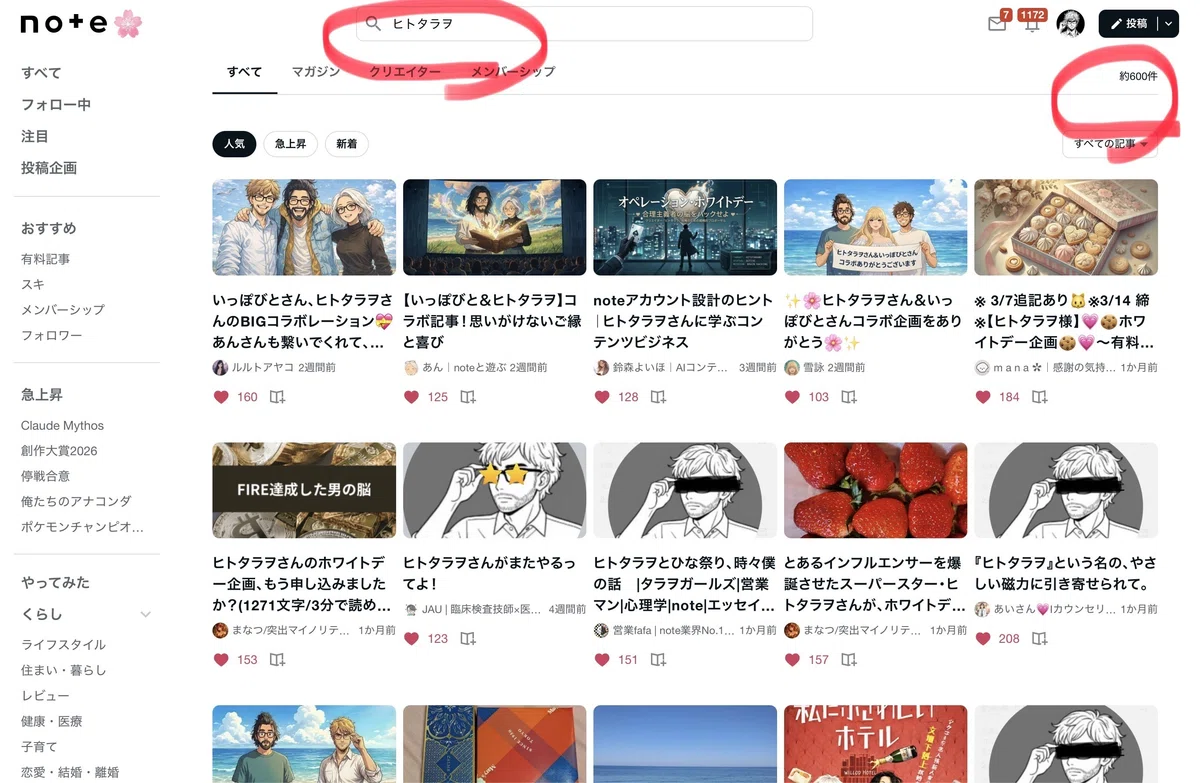Open article titled ヒトタラヲさんがまたやるってよ!
Viewport: 1200px width, 783px height.
pos(489,573)
